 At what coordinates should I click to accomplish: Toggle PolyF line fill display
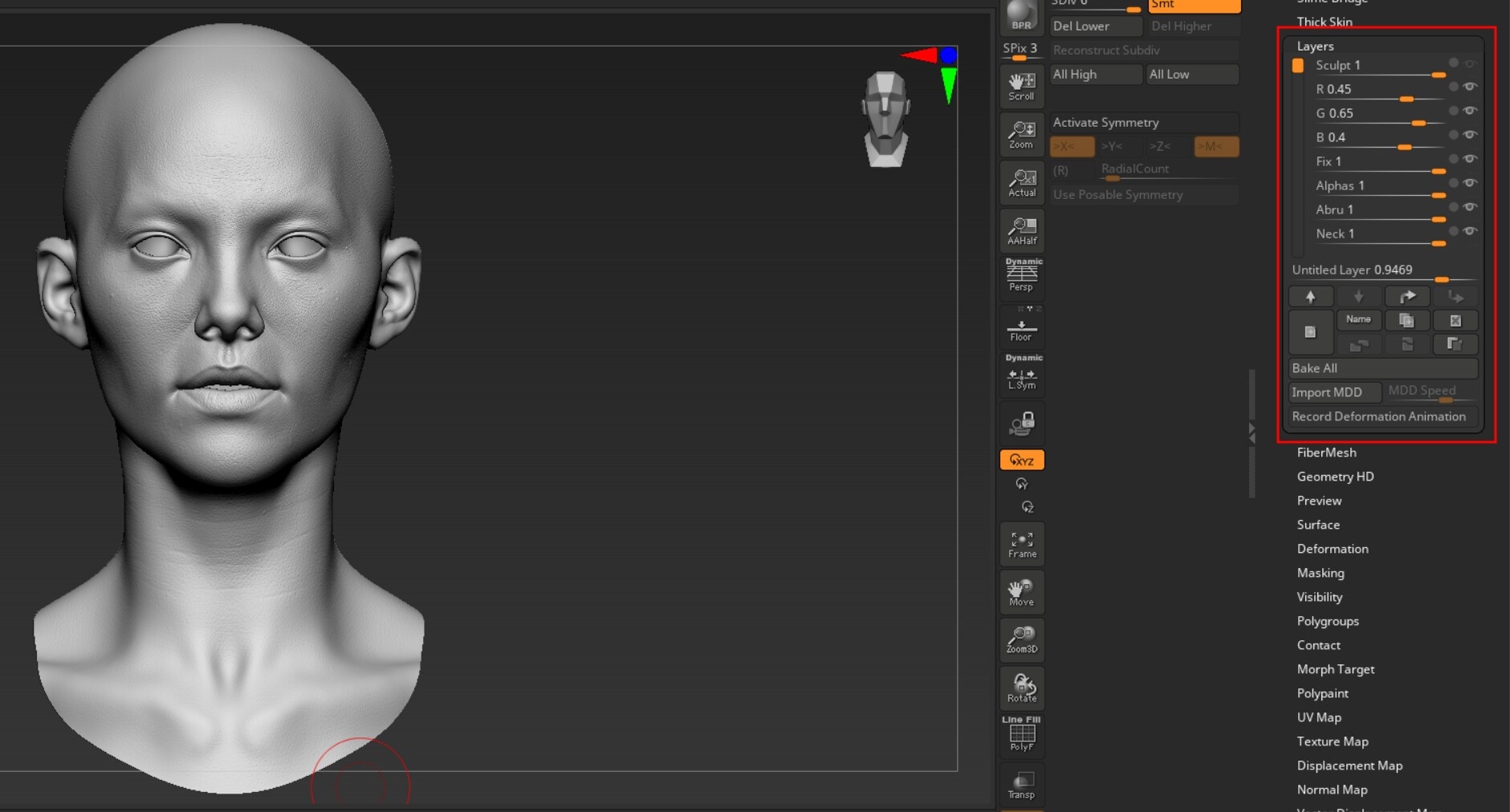click(1021, 735)
